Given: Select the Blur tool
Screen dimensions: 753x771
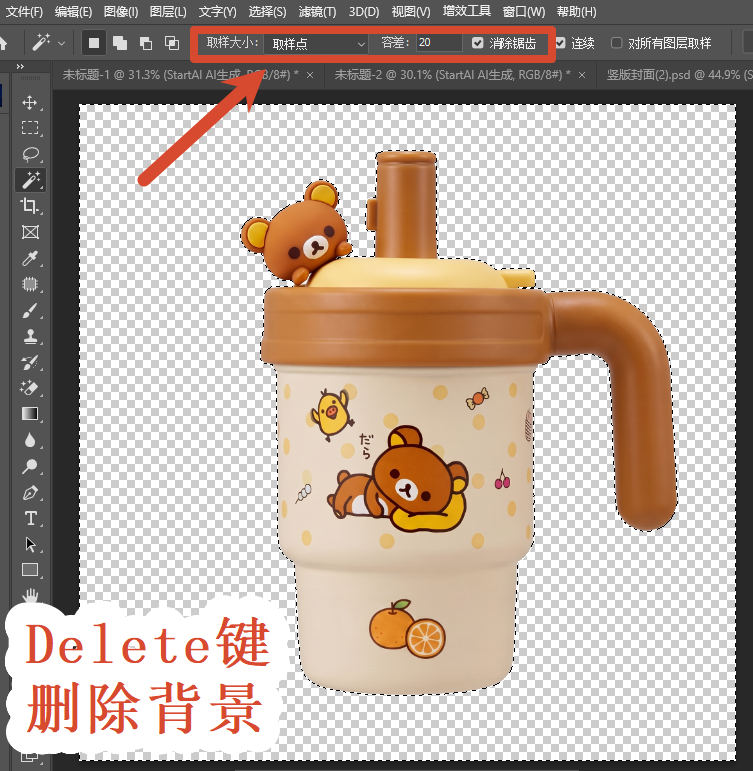Looking at the screenshot, I should click(x=30, y=440).
